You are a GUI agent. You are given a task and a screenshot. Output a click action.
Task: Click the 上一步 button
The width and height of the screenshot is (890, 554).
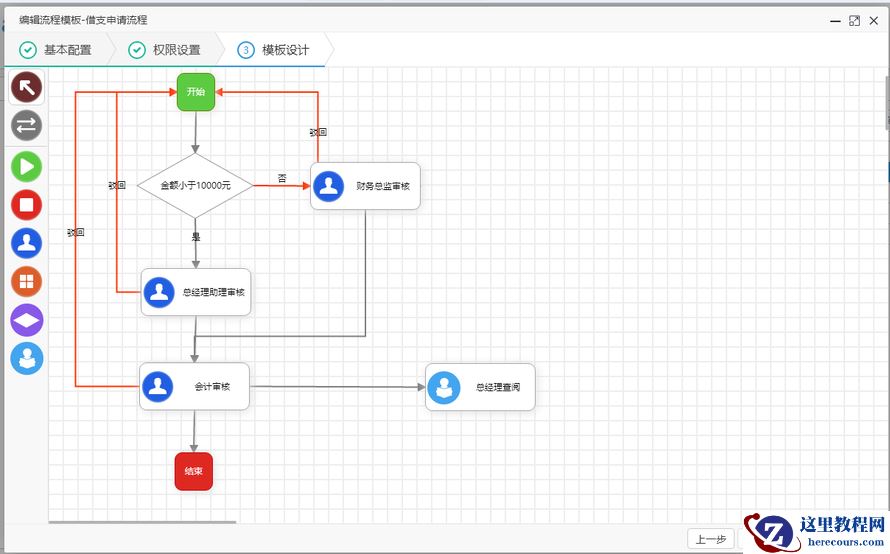[x=711, y=539]
